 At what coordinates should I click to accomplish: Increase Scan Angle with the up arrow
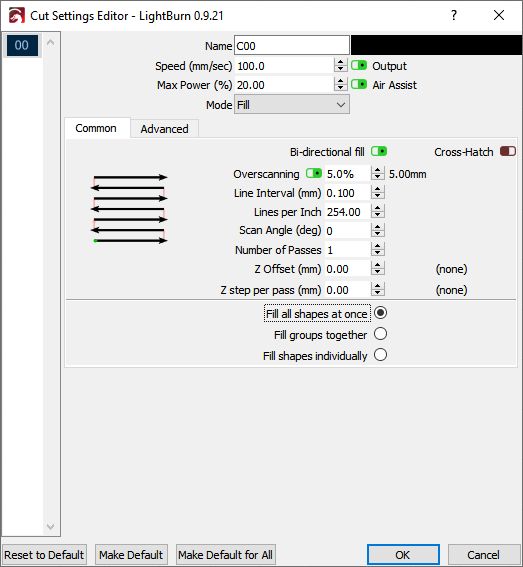(378, 227)
